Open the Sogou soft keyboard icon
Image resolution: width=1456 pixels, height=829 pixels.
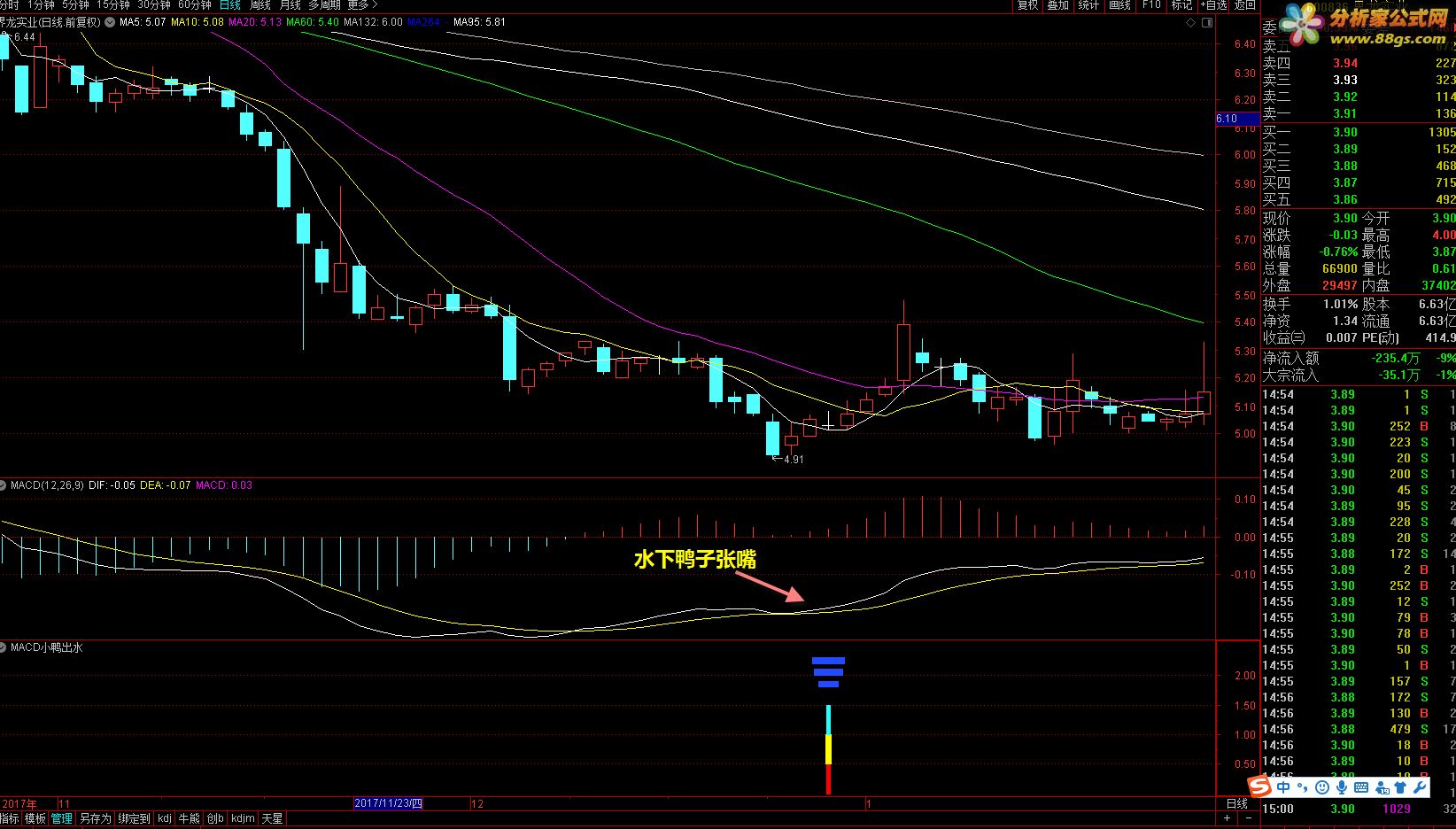[x=1361, y=786]
